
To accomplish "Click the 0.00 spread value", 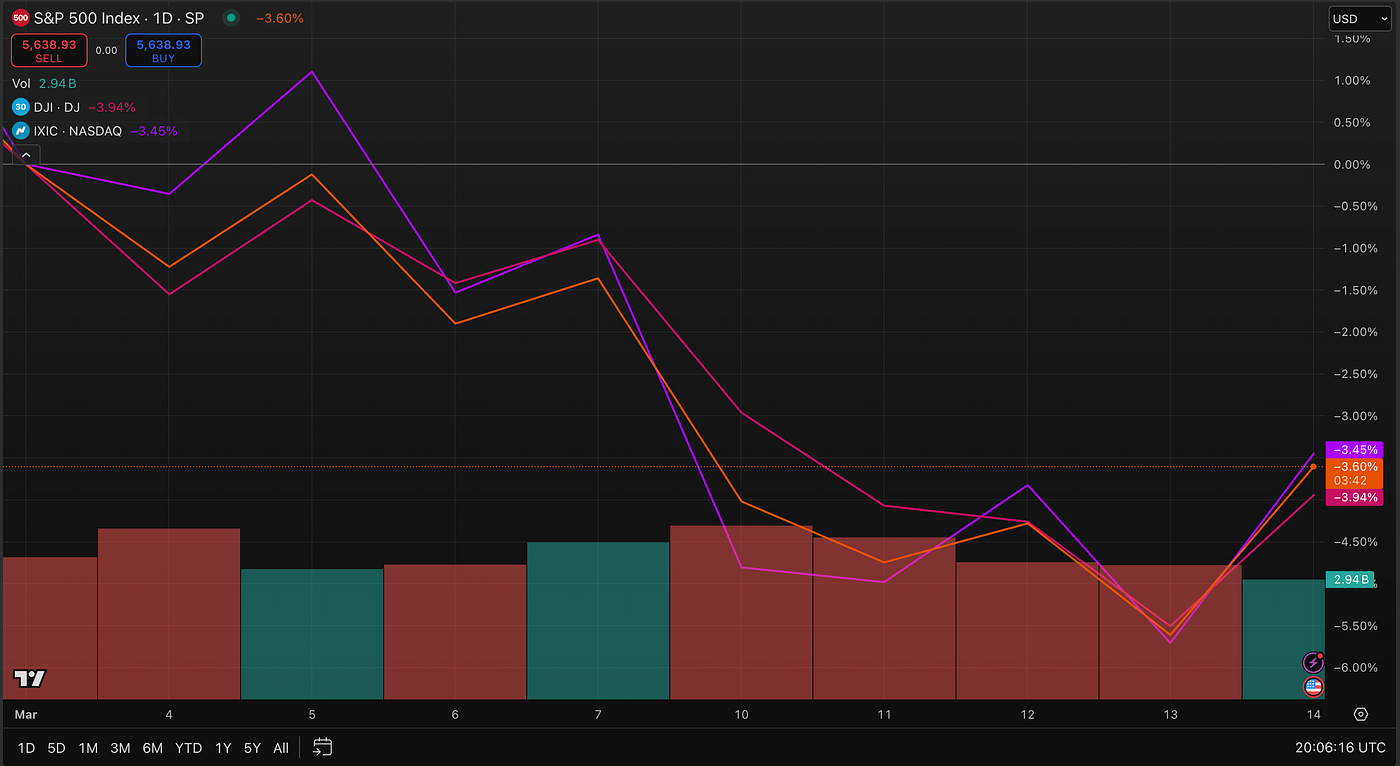I will point(106,50).
